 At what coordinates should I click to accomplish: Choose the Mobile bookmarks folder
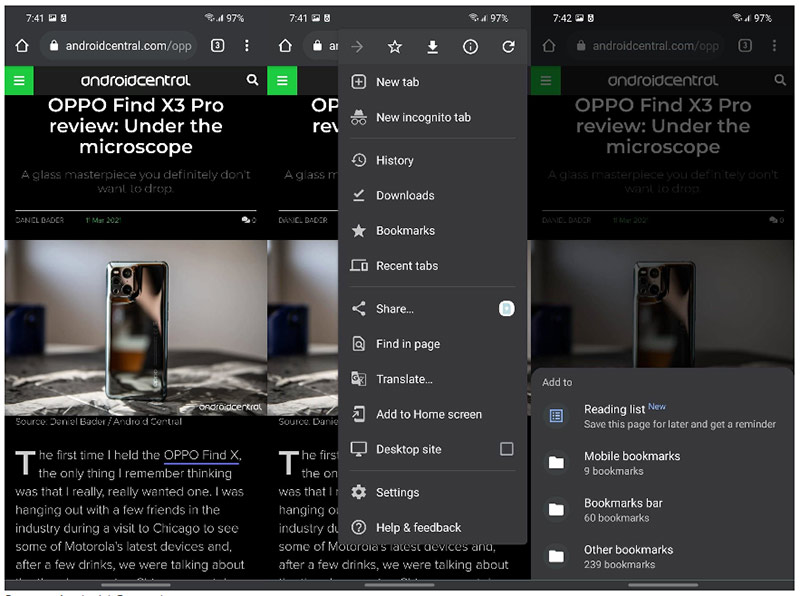click(x=662, y=463)
